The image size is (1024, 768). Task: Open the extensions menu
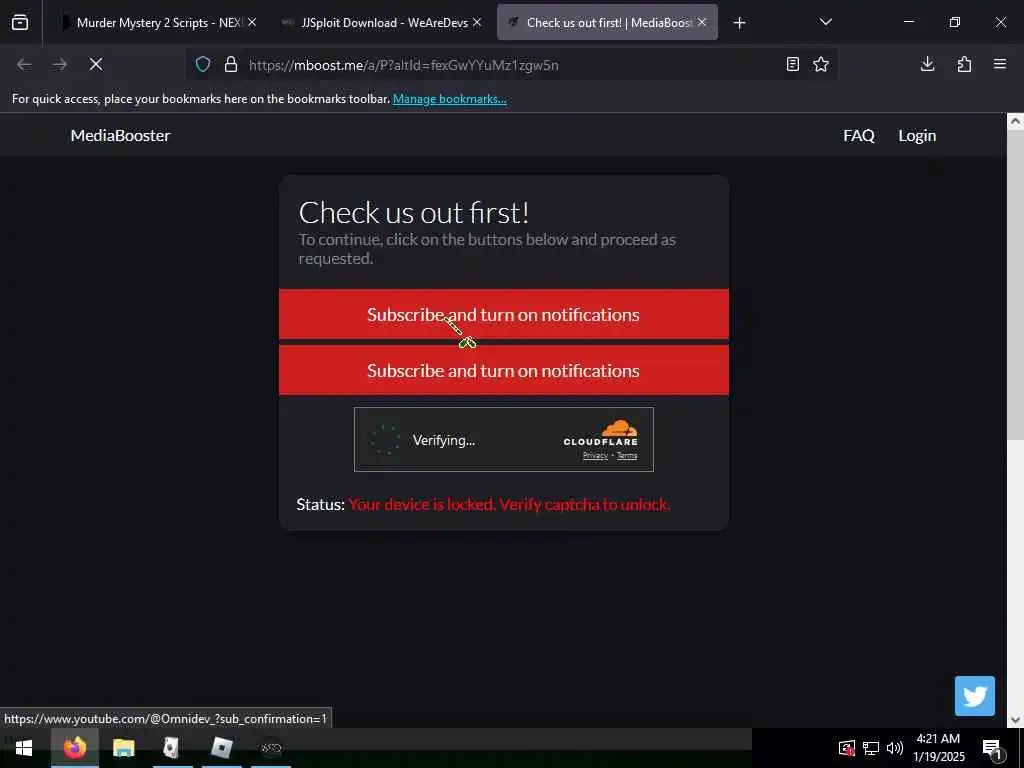pos(964,64)
